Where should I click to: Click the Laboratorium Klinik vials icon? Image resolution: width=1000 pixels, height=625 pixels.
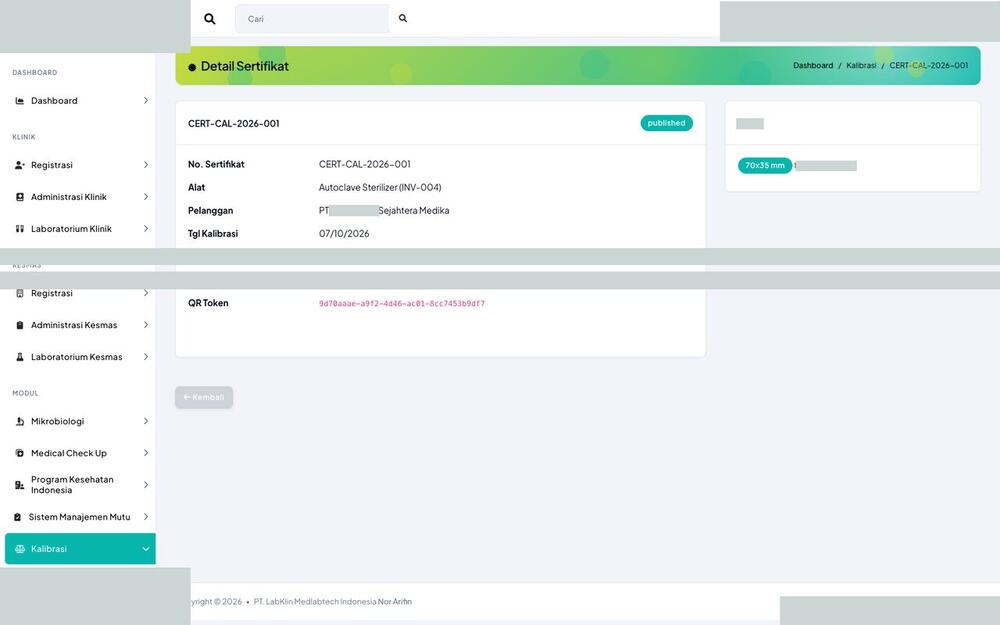coord(20,229)
